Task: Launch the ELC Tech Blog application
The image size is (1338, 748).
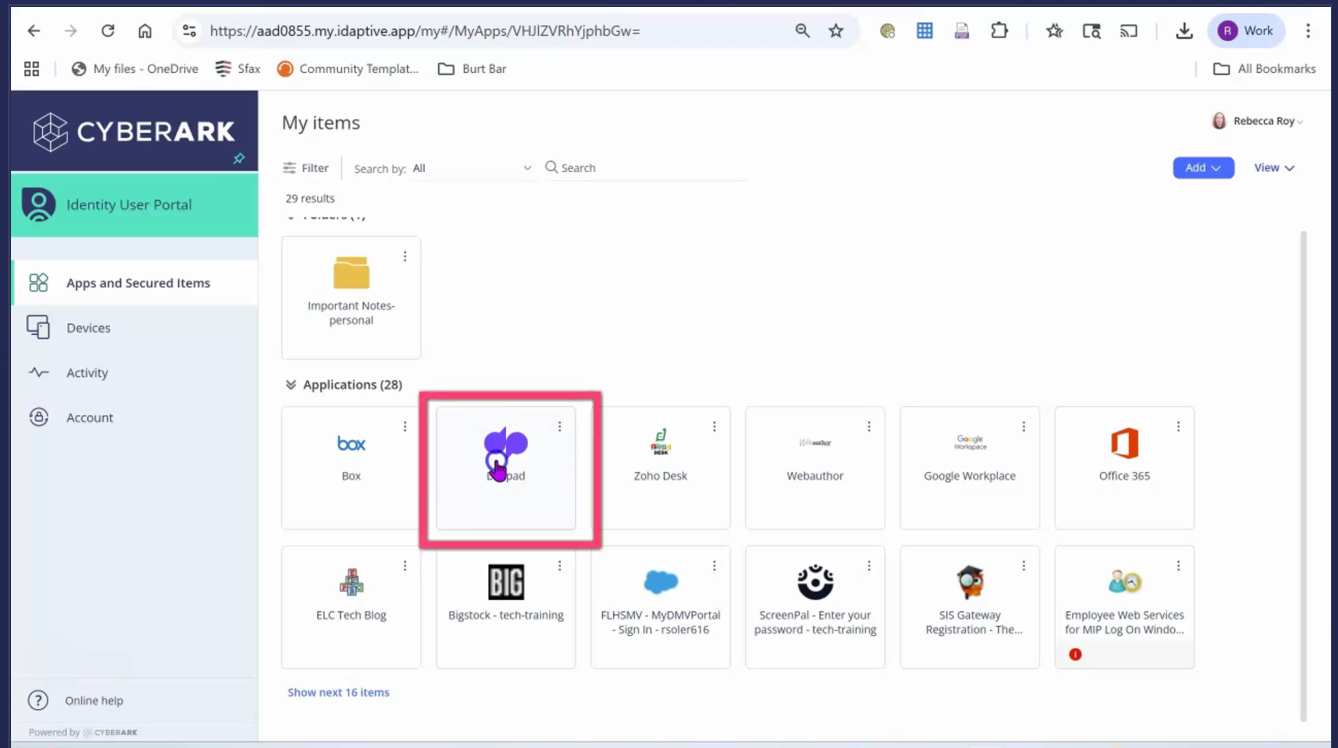Action: (351, 607)
